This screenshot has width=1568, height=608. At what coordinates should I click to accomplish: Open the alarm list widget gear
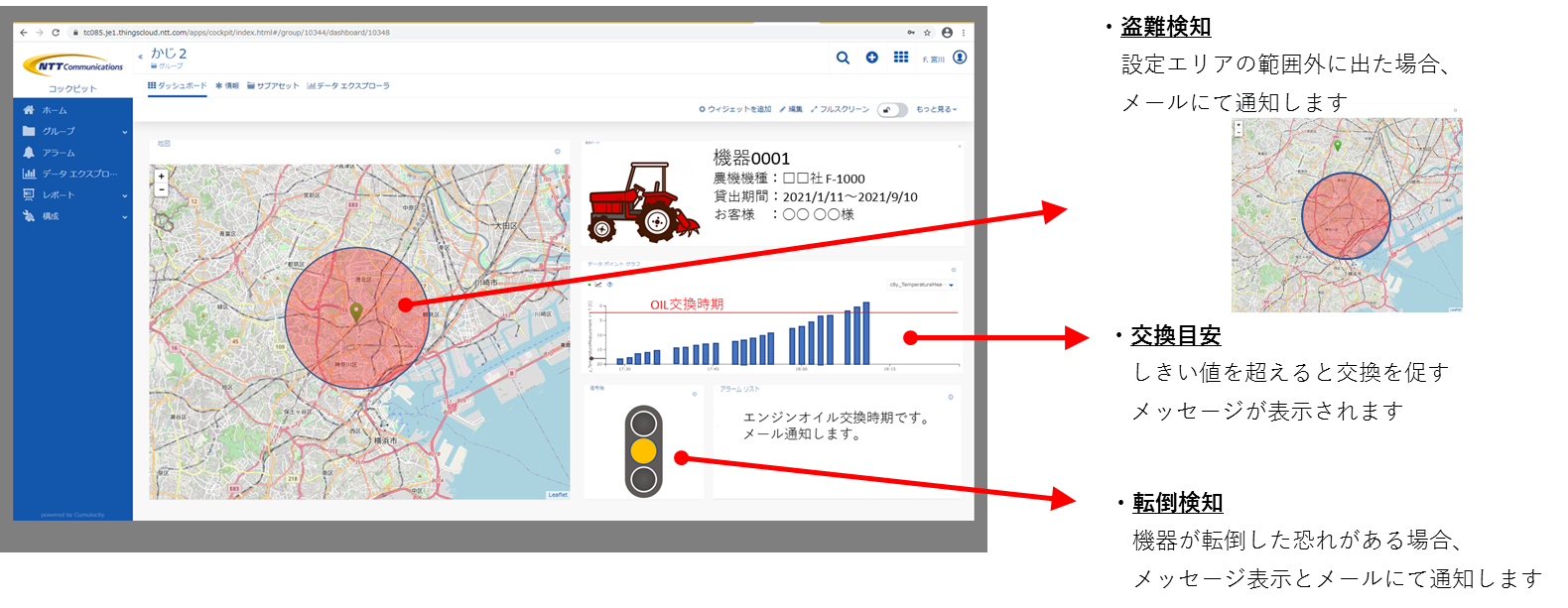pos(951,397)
